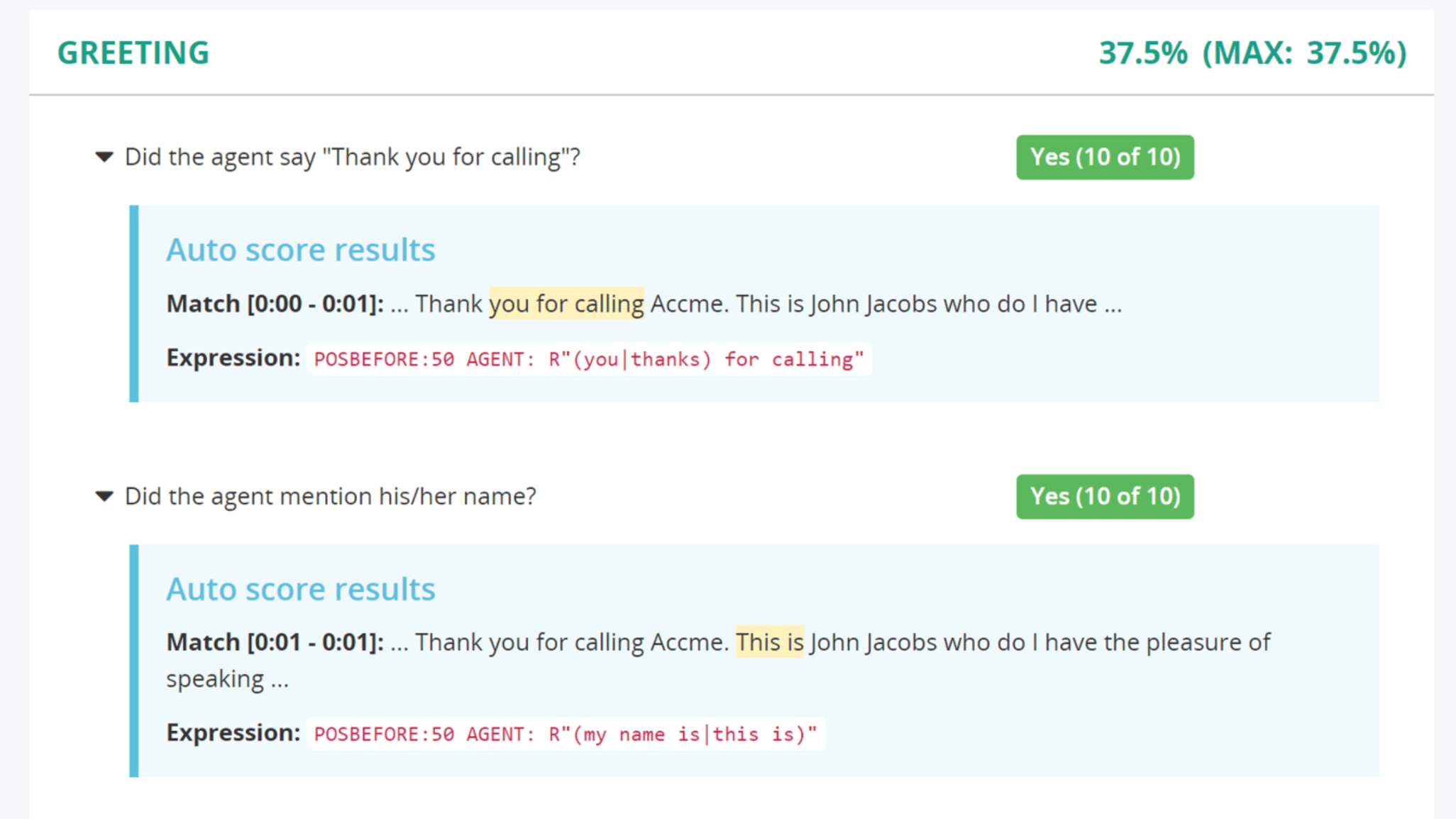Click "pleasure of" in the second transcript
This screenshot has height=819, width=1456.
[1208, 642]
